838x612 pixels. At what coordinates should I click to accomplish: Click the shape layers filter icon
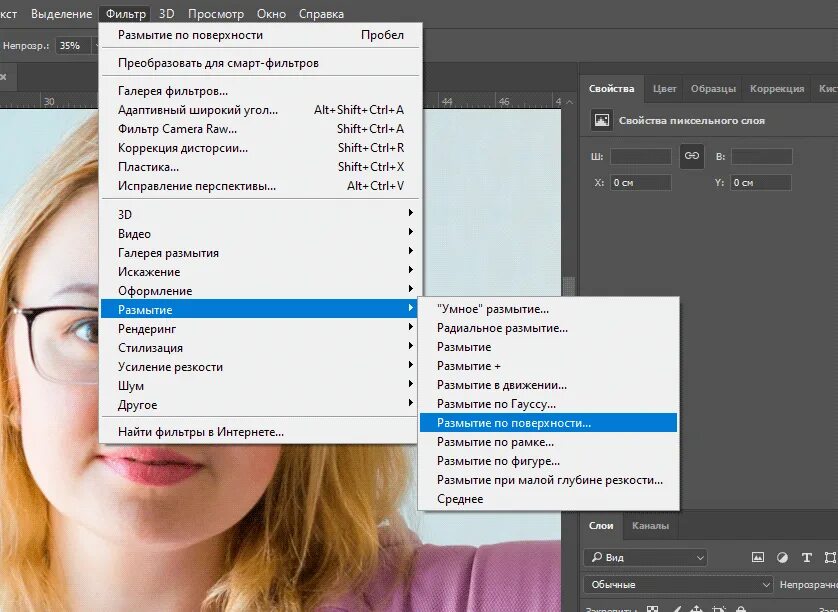[x=831, y=557]
